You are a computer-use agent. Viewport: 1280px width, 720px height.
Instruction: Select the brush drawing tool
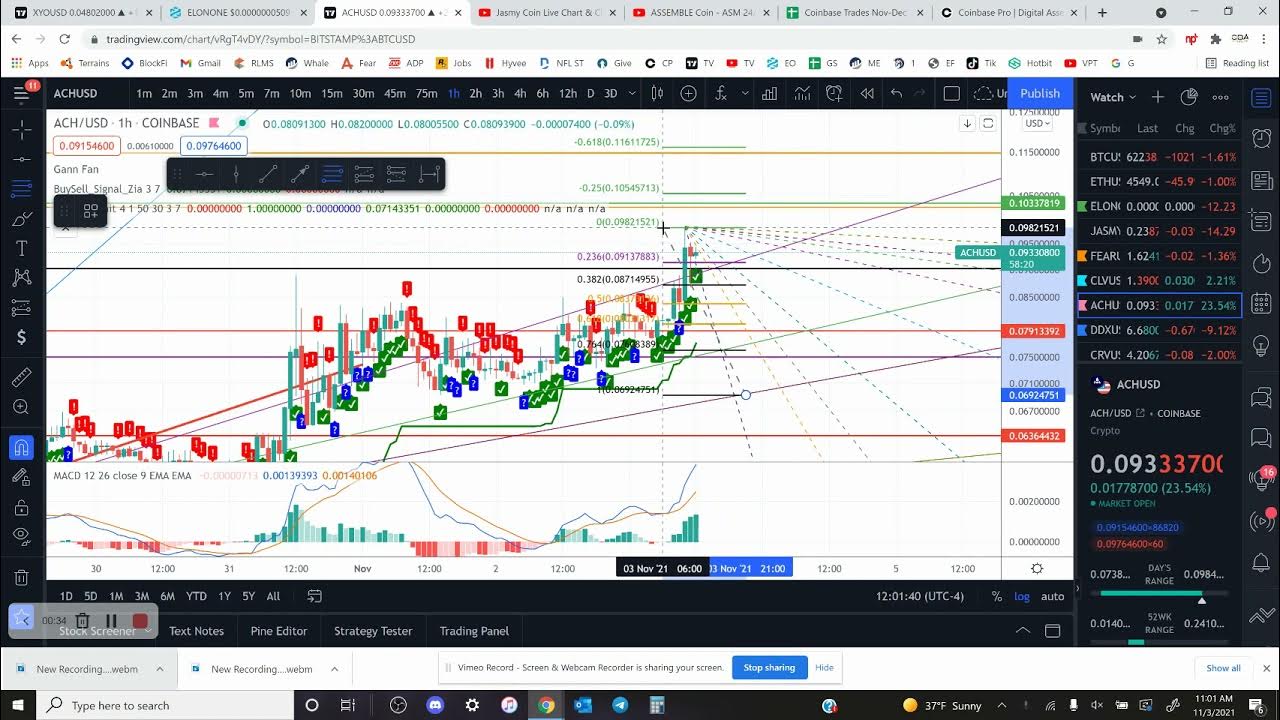pos(22,218)
